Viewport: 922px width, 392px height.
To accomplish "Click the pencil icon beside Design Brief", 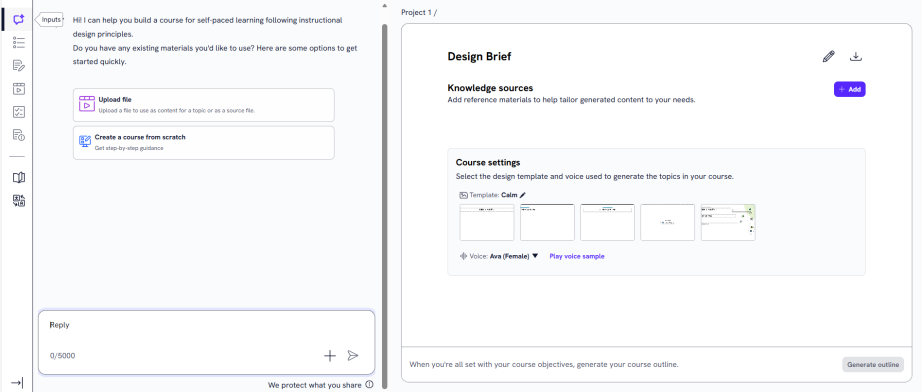I will click(x=829, y=56).
